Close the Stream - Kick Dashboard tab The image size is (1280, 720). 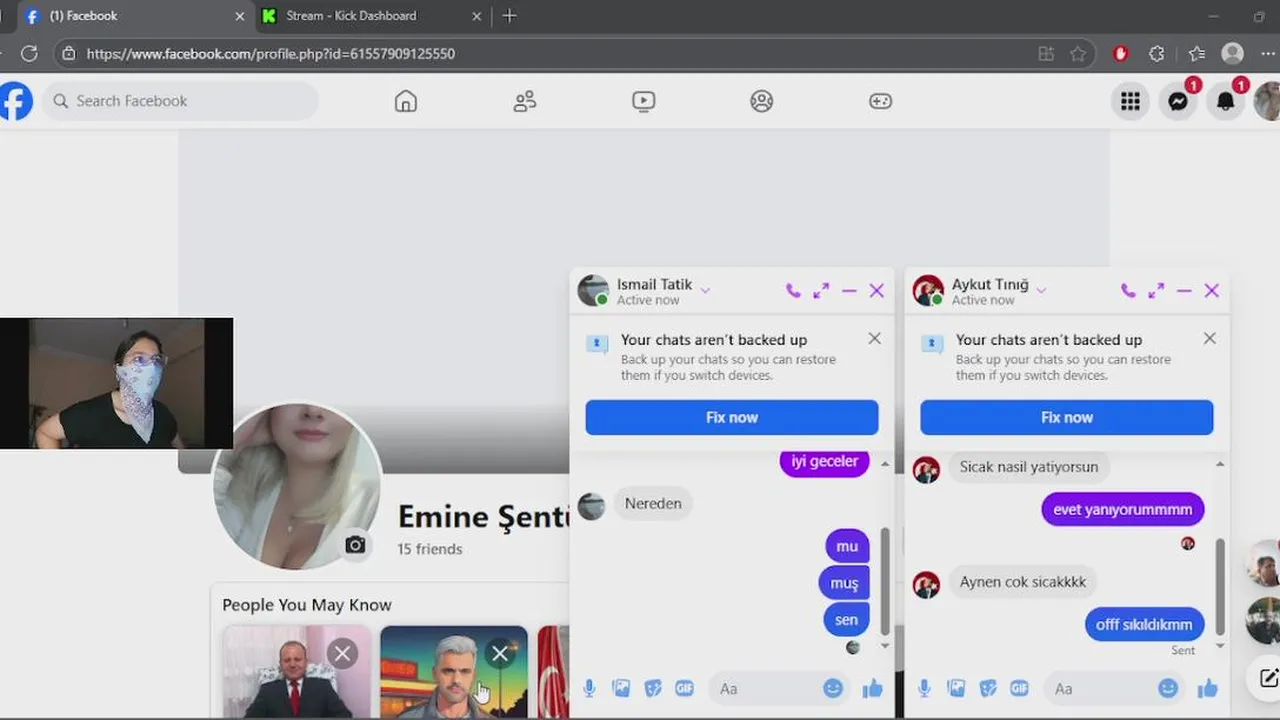coord(476,16)
